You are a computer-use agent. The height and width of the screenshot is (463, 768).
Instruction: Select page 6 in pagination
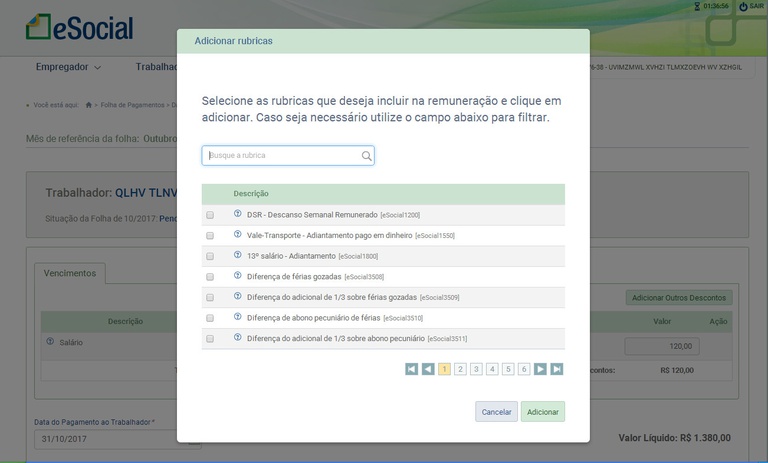click(x=524, y=369)
